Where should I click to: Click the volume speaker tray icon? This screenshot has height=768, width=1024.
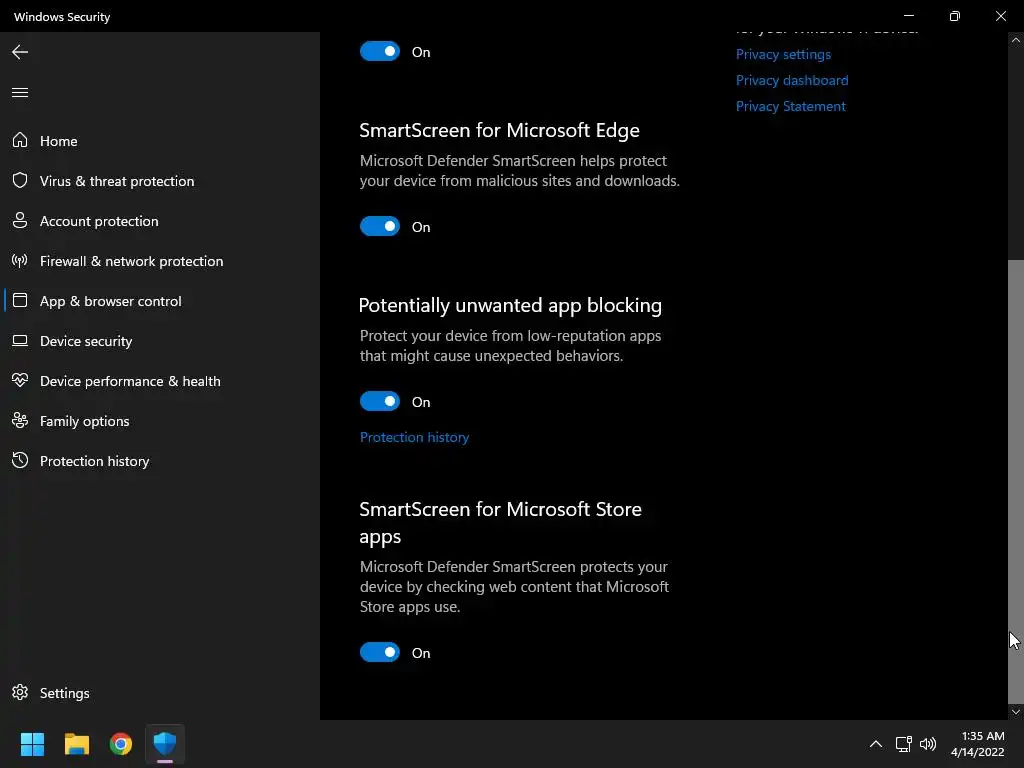(927, 744)
